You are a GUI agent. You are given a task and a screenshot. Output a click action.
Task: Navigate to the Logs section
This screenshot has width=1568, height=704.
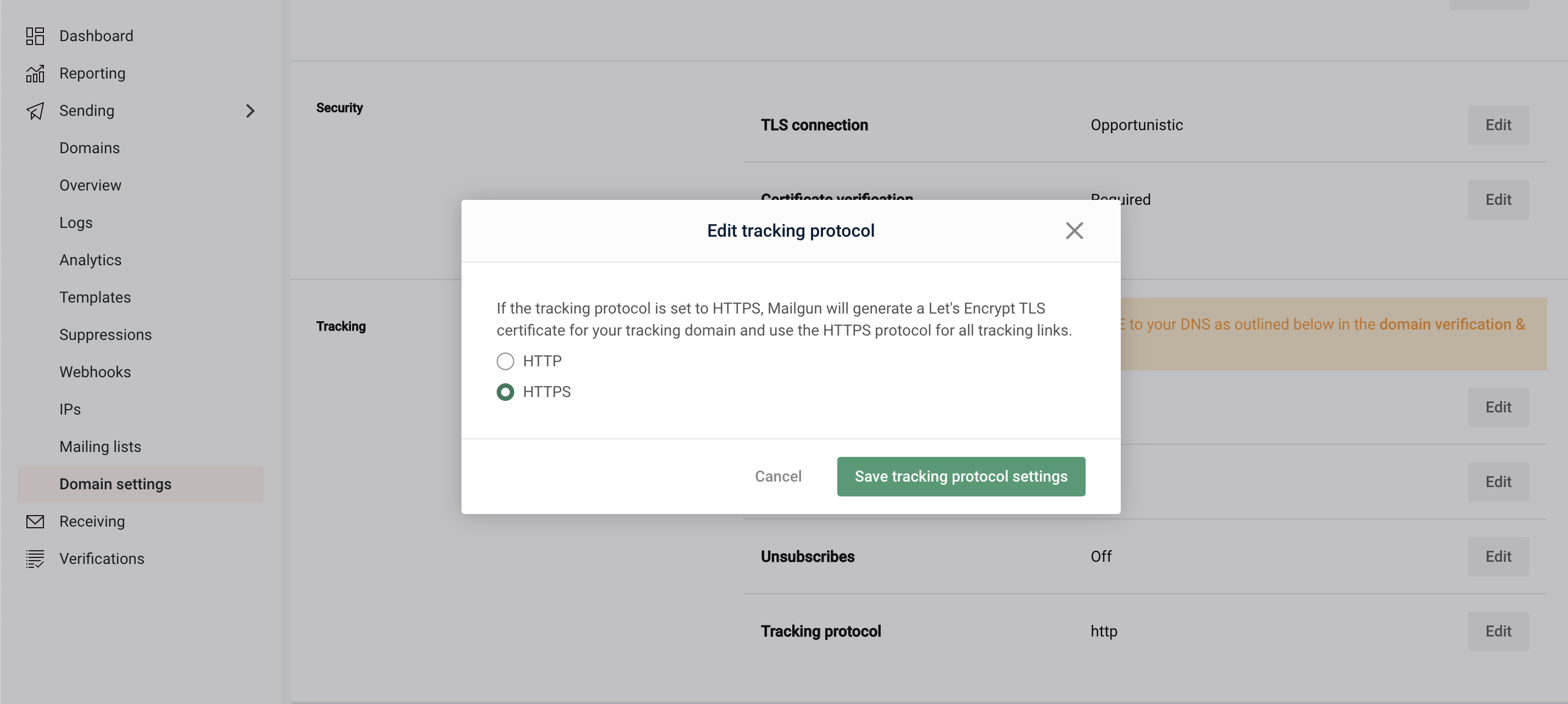[75, 223]
